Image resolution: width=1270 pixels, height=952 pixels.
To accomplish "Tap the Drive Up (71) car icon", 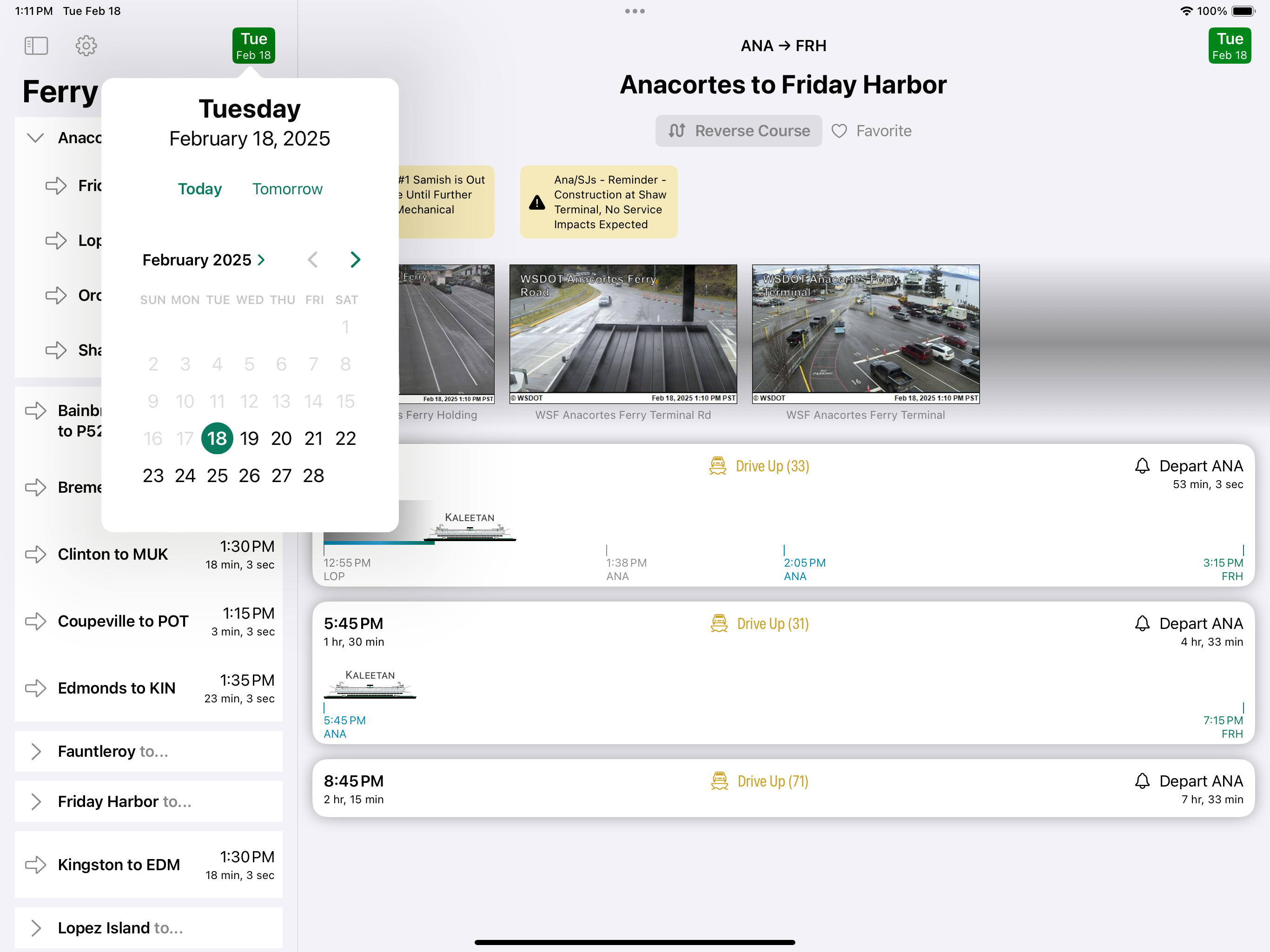I will point(720,781).
